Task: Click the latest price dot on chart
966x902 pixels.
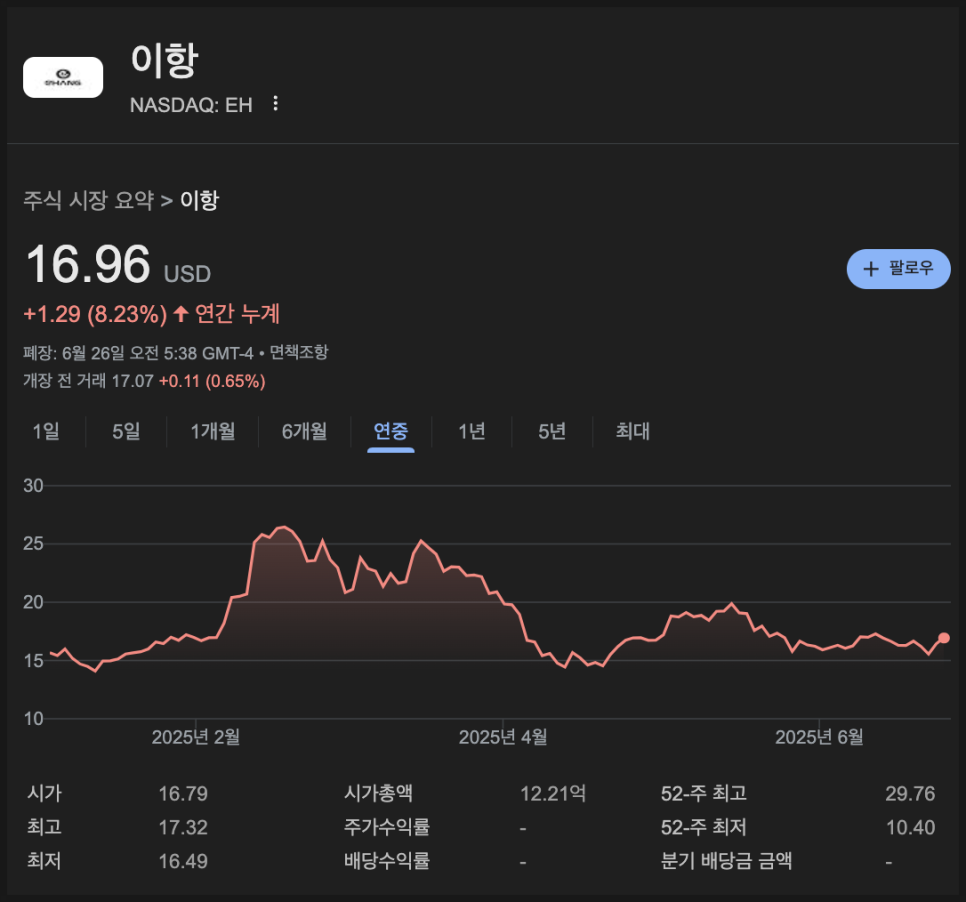Action: point(944,638)
